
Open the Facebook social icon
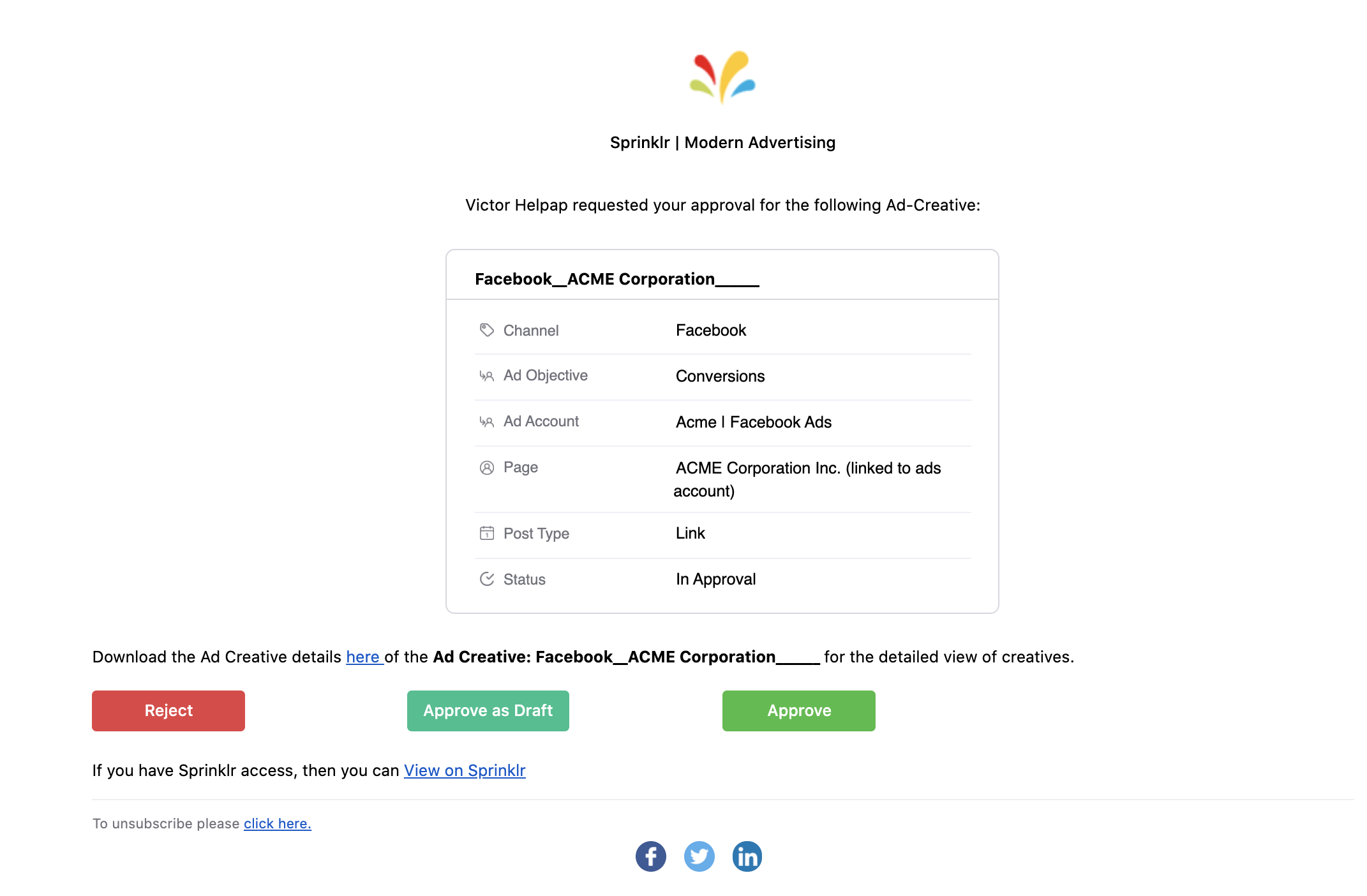click(651, 856)
